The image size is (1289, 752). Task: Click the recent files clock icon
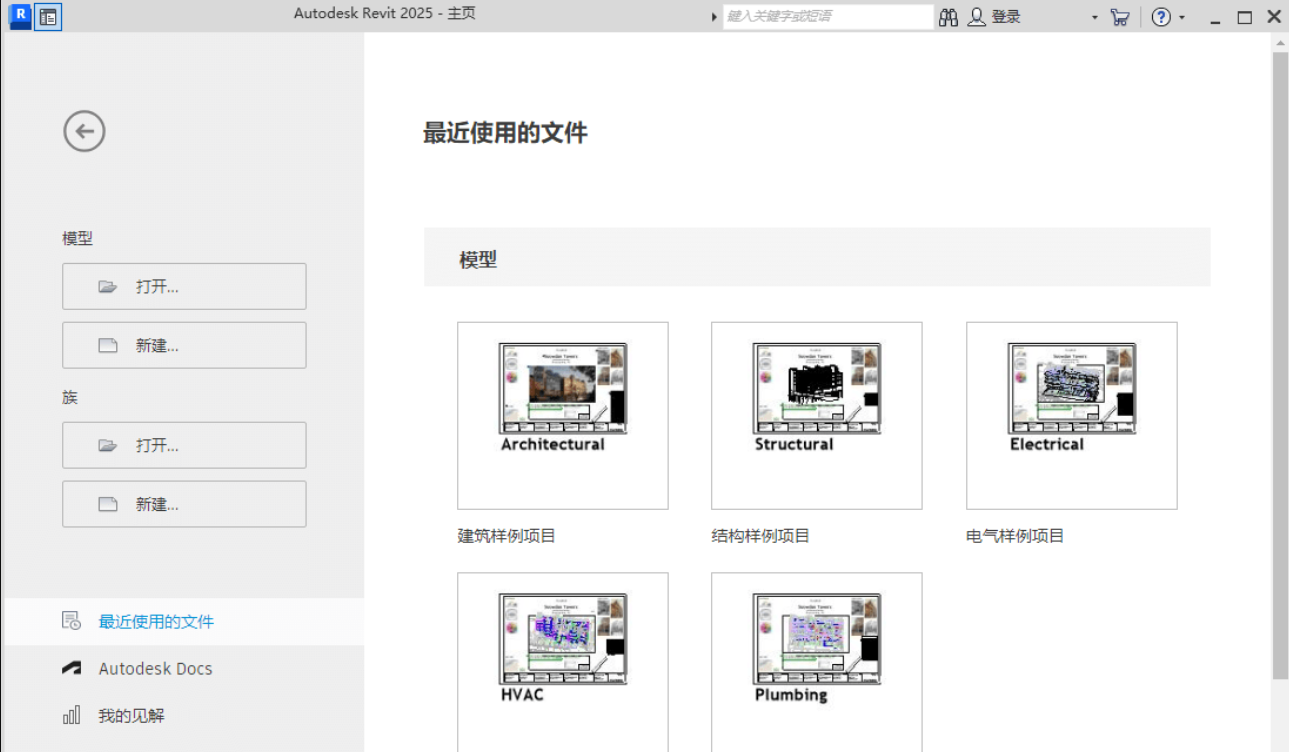pyautogui.click(x=71, y=621)
